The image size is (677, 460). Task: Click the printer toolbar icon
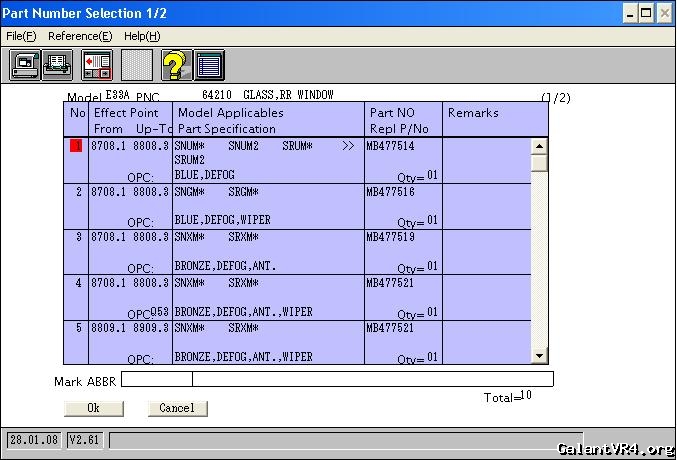[x=57, y=65]
